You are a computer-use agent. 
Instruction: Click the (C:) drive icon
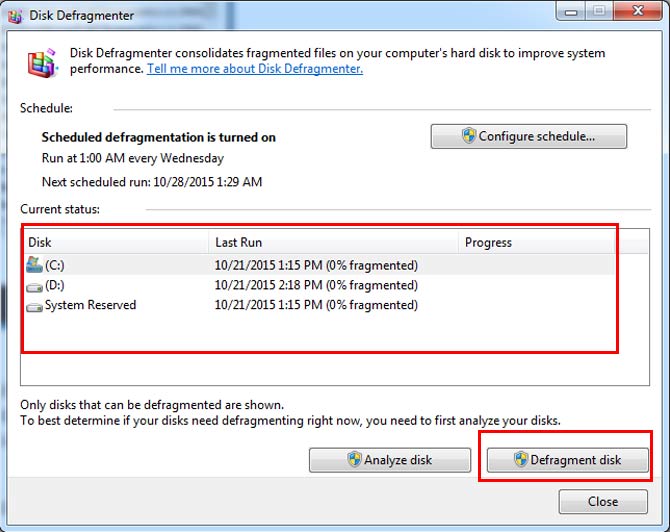34,265
